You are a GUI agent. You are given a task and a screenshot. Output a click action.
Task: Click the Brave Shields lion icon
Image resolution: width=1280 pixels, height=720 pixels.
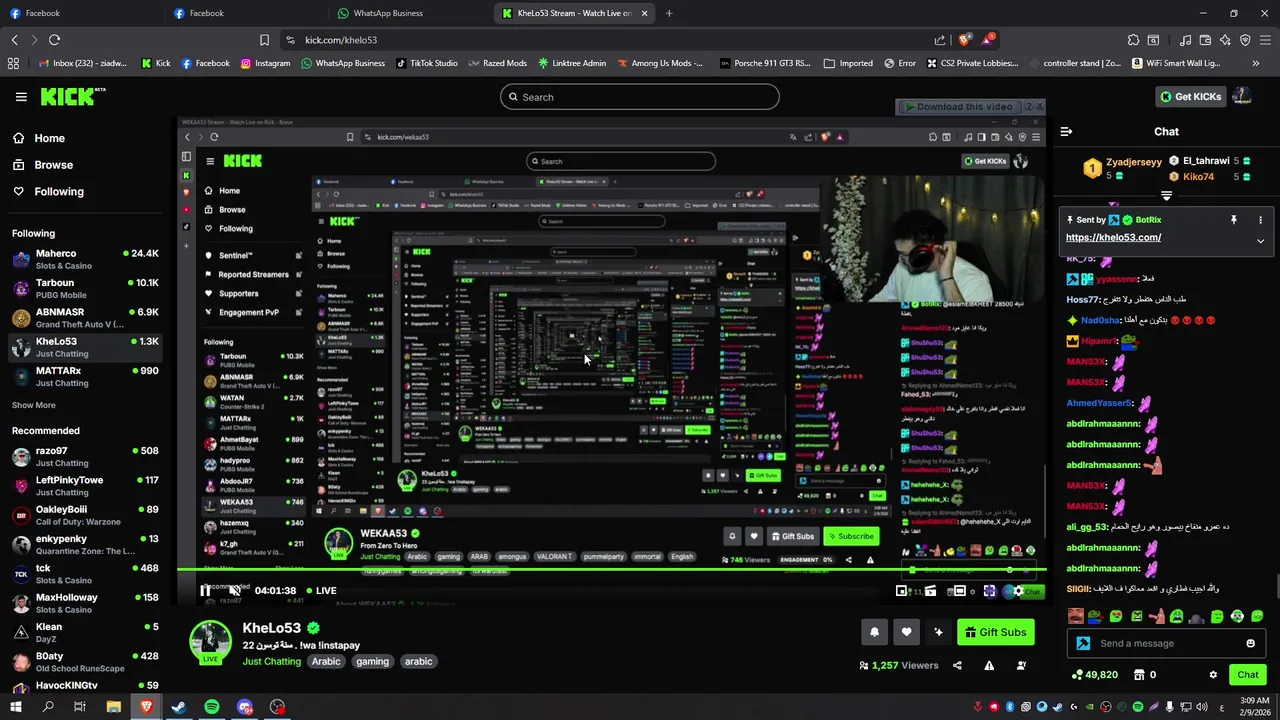[963, 40]
